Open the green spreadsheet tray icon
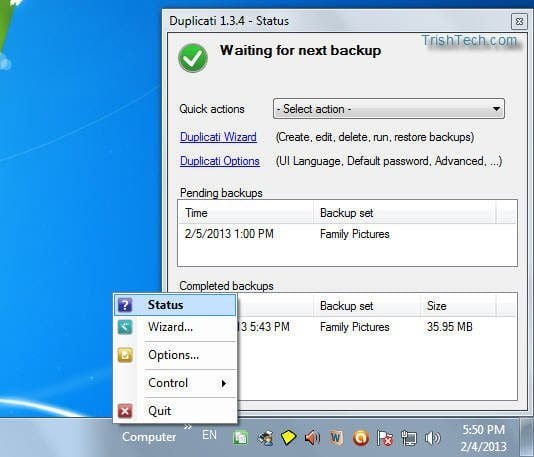The width and height of the screenshot is (534, 457). point(240,438)
